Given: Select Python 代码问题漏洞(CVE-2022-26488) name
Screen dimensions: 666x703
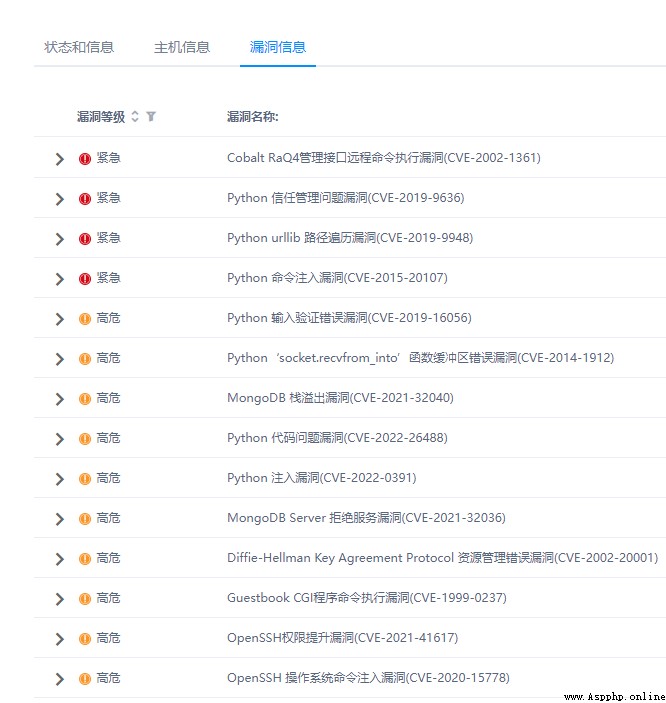Looking at the screenshot, I should 337,438.
